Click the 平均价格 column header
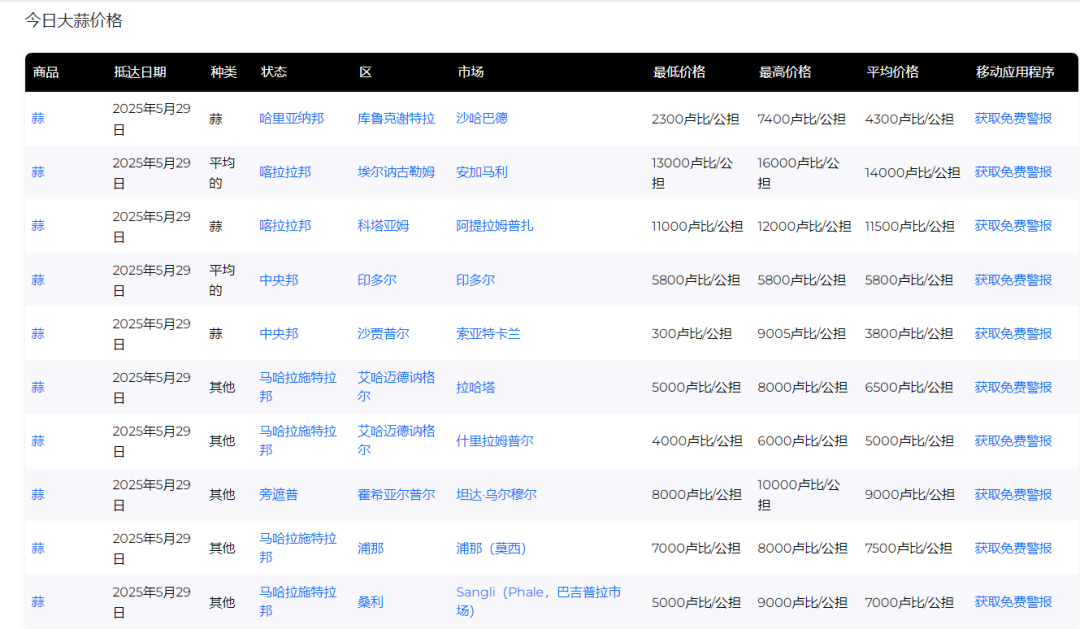 (893, 72)
